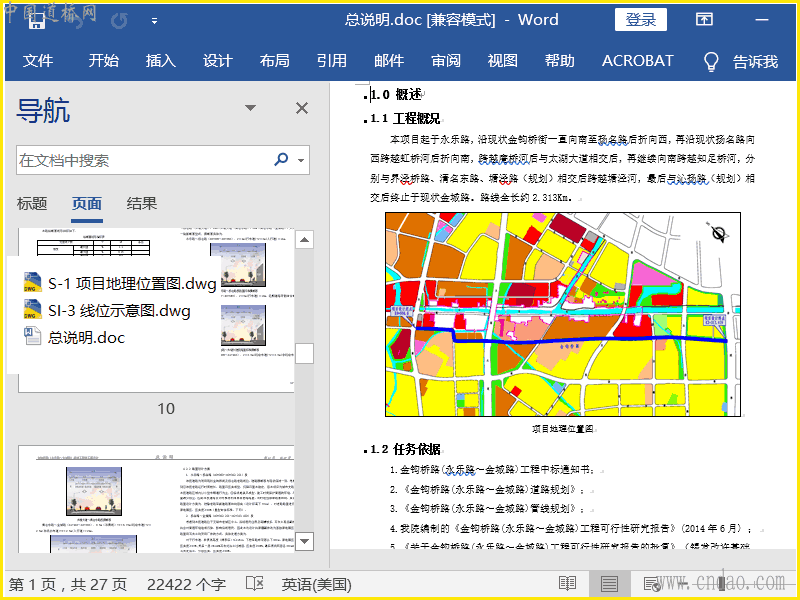
Task: Click the 在文档中搜索 search field
Action: coord(140,160)
